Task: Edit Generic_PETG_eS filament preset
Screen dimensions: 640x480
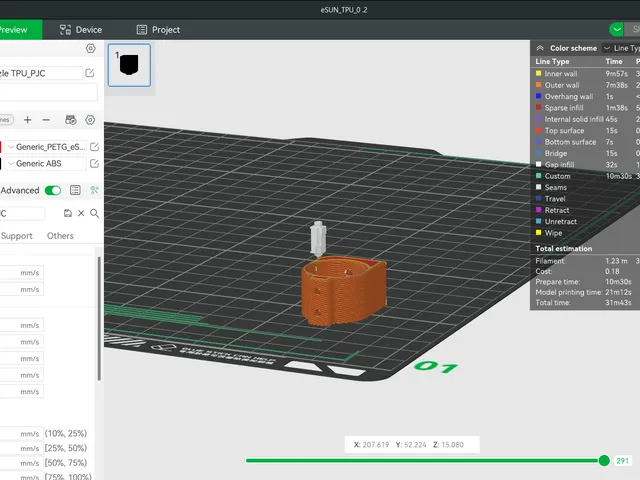Action: coord(94,147)
